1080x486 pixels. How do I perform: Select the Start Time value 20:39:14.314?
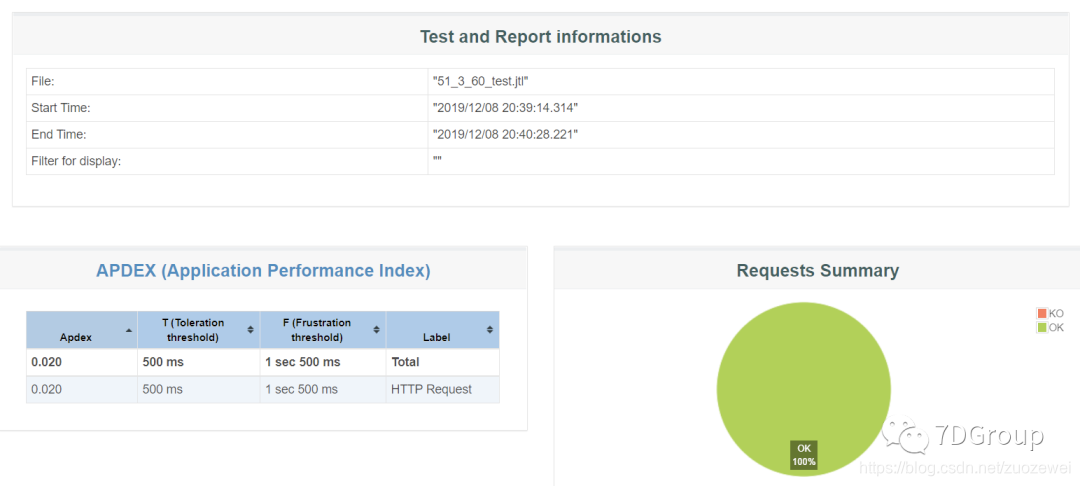pyautogui.click(x=505, y=107)
